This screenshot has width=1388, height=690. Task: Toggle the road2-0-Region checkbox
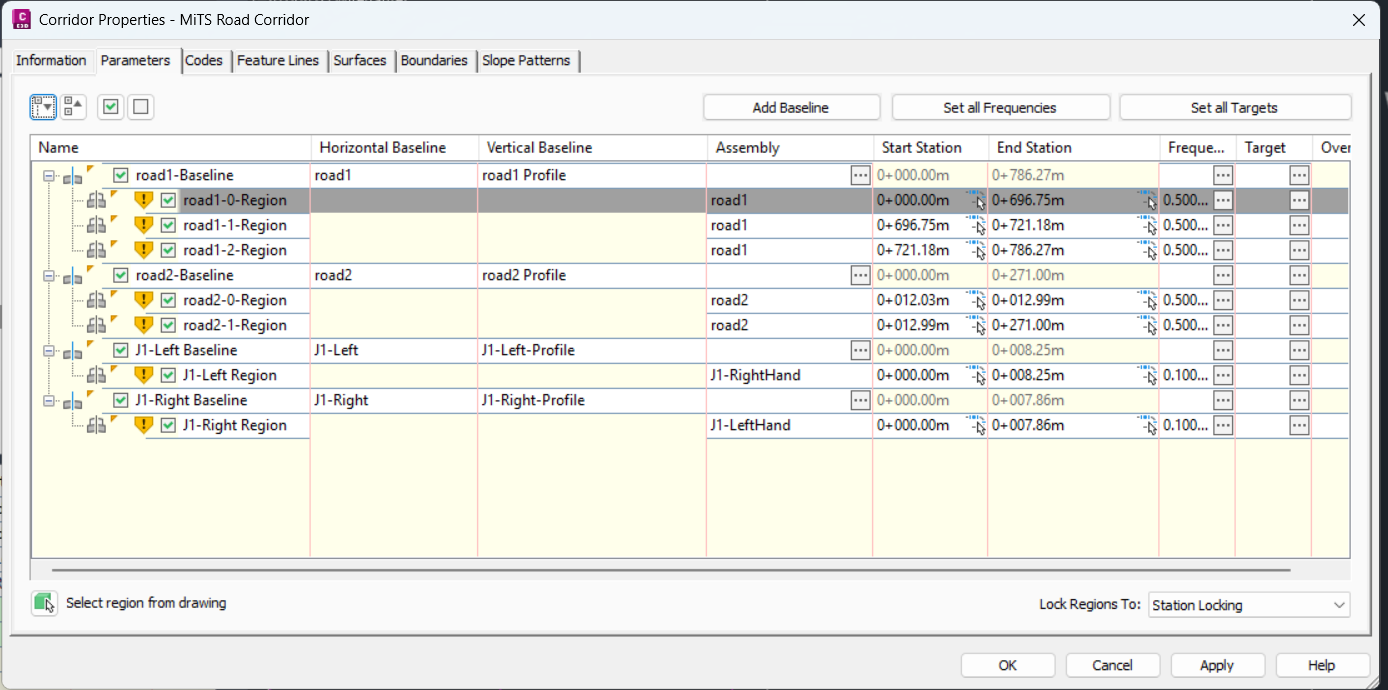coord(168,300)
